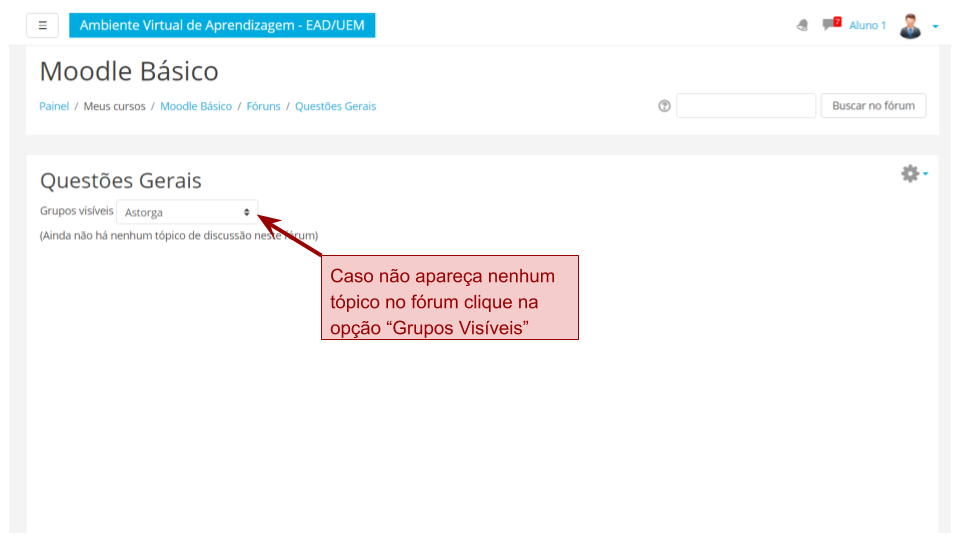The width and height of the screenshot is (960, 540).
Task: Click the Questões Gerais forum heading
Action: [x=121, y=181]
